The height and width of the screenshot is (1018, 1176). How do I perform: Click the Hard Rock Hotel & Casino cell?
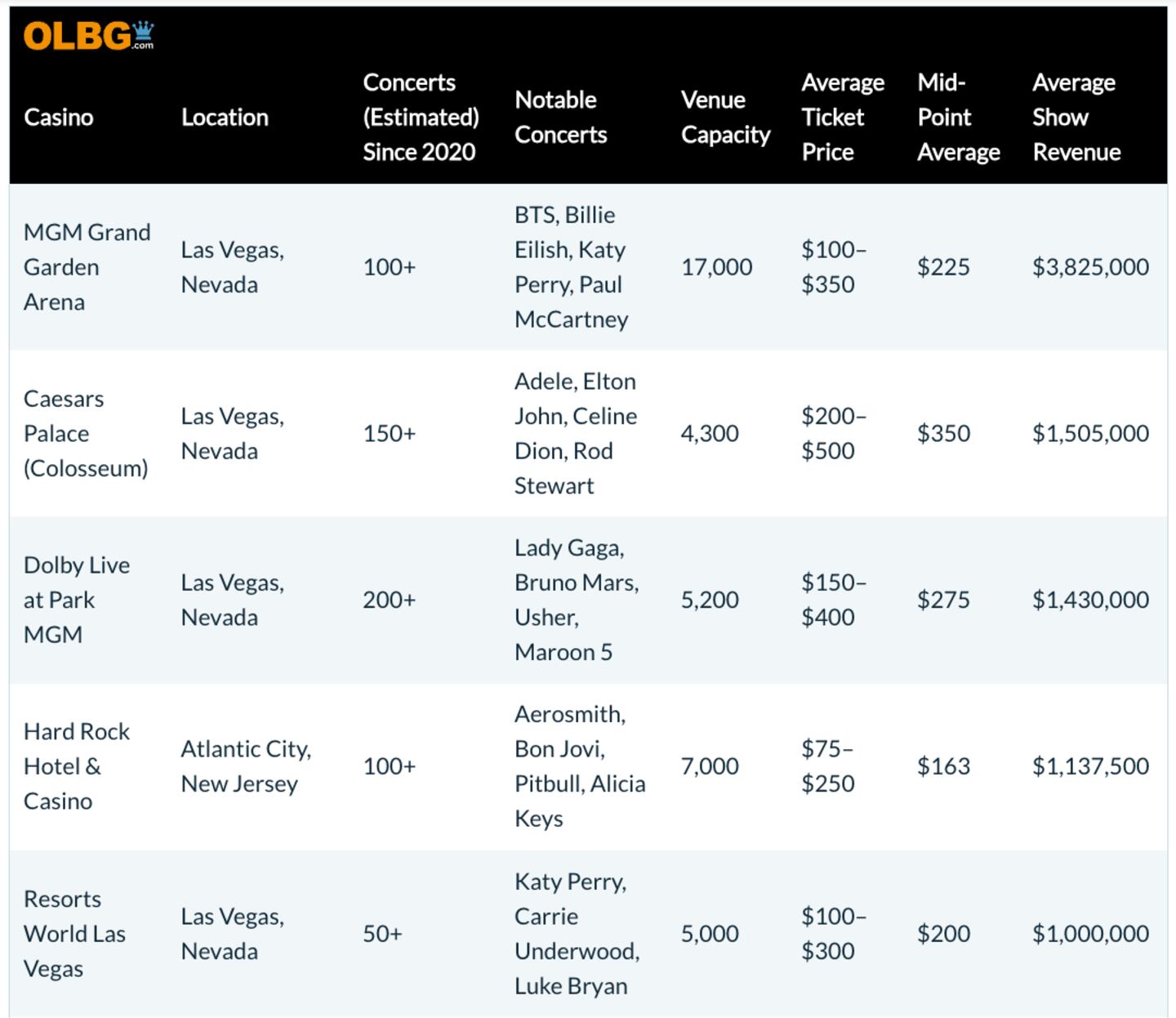(77, 766)
